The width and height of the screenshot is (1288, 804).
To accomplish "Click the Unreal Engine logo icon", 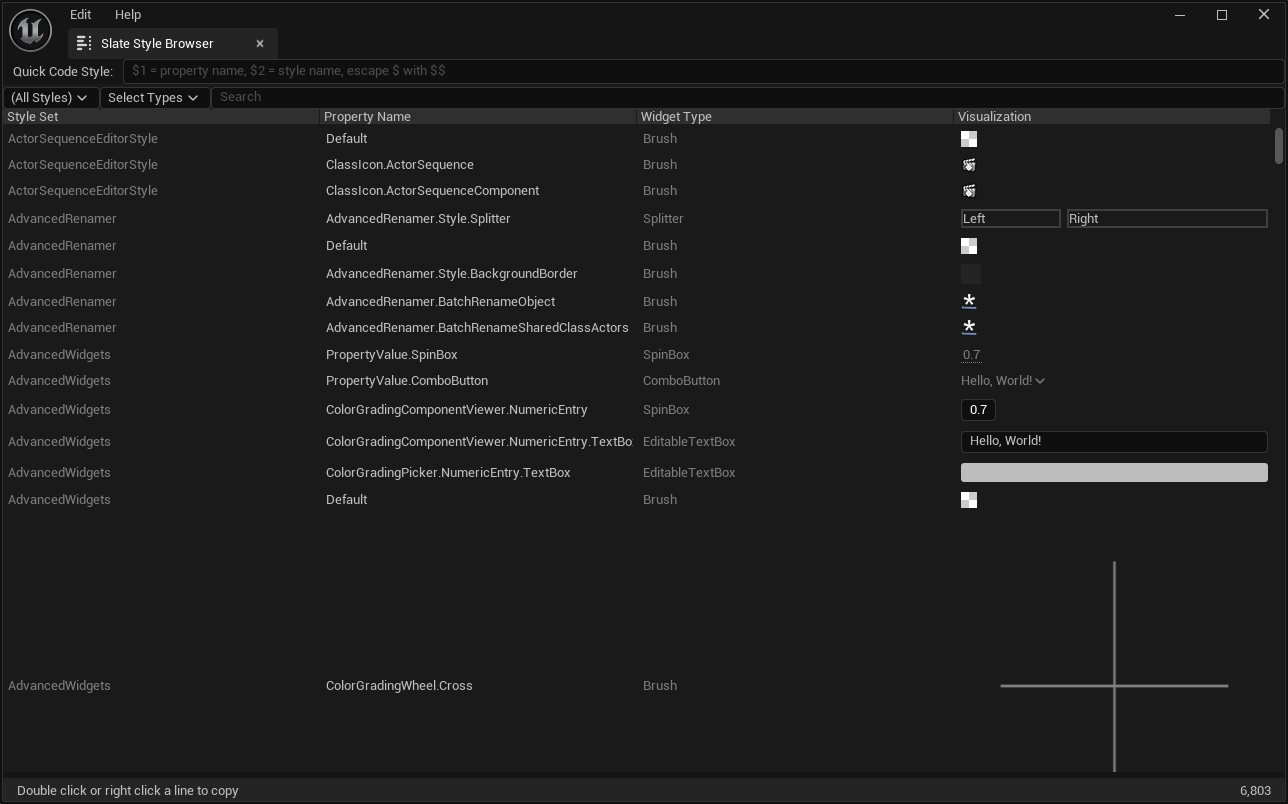I will [x=30, y=30].
